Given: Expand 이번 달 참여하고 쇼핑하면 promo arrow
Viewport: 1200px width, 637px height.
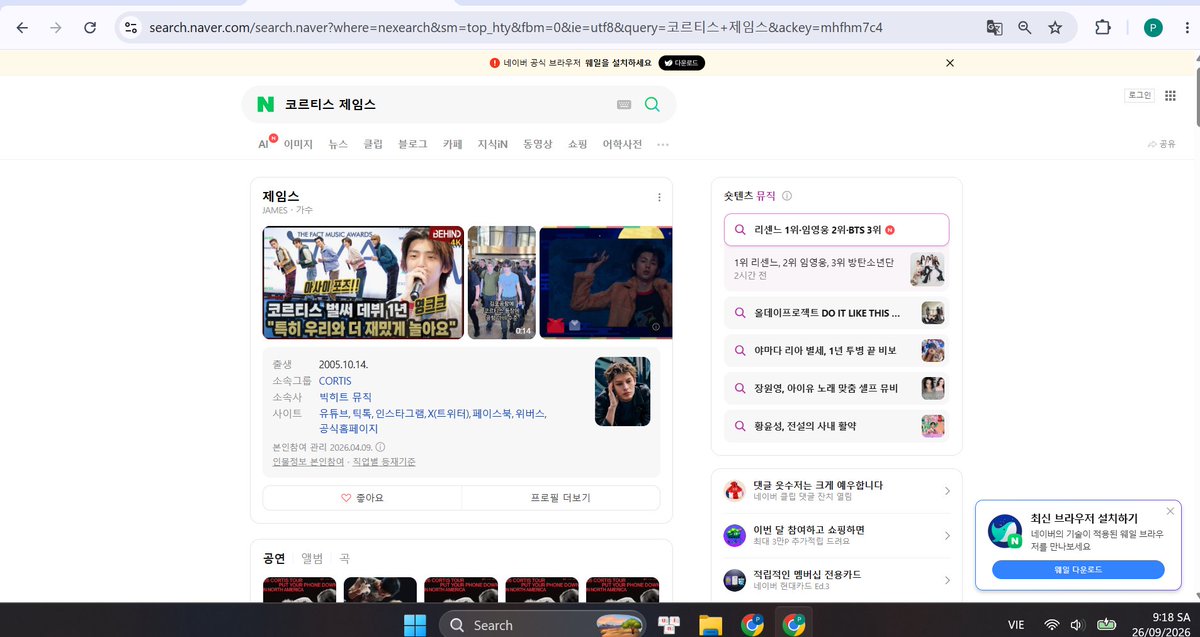Looking at the screenshot, I should 947,535.
